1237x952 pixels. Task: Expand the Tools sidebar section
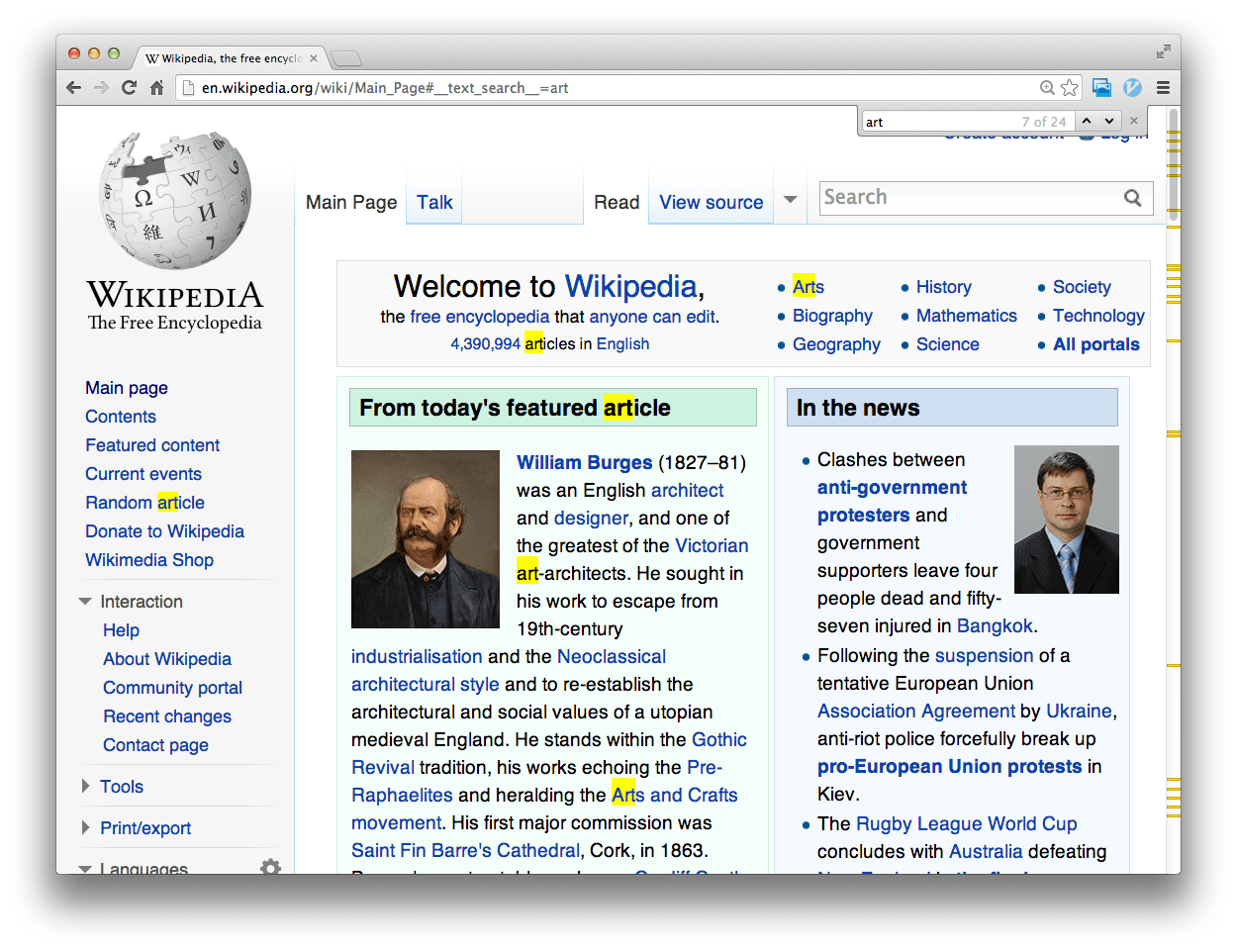coord(85,787)
